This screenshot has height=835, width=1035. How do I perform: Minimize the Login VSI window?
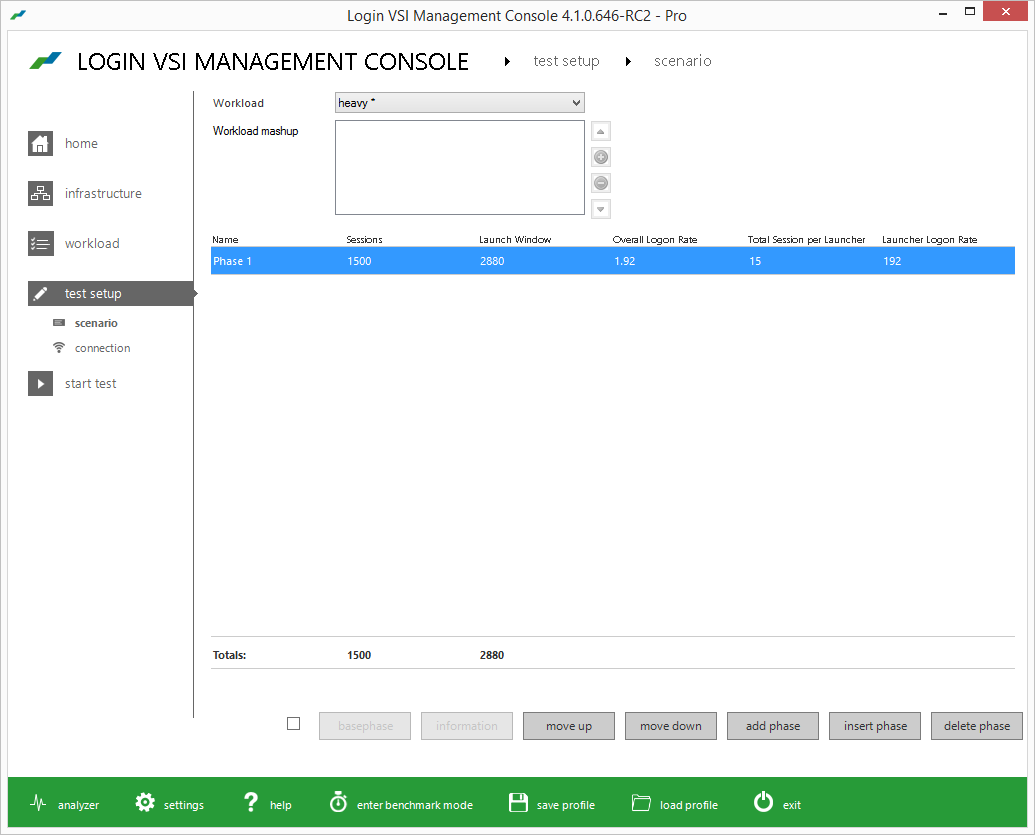943,13
